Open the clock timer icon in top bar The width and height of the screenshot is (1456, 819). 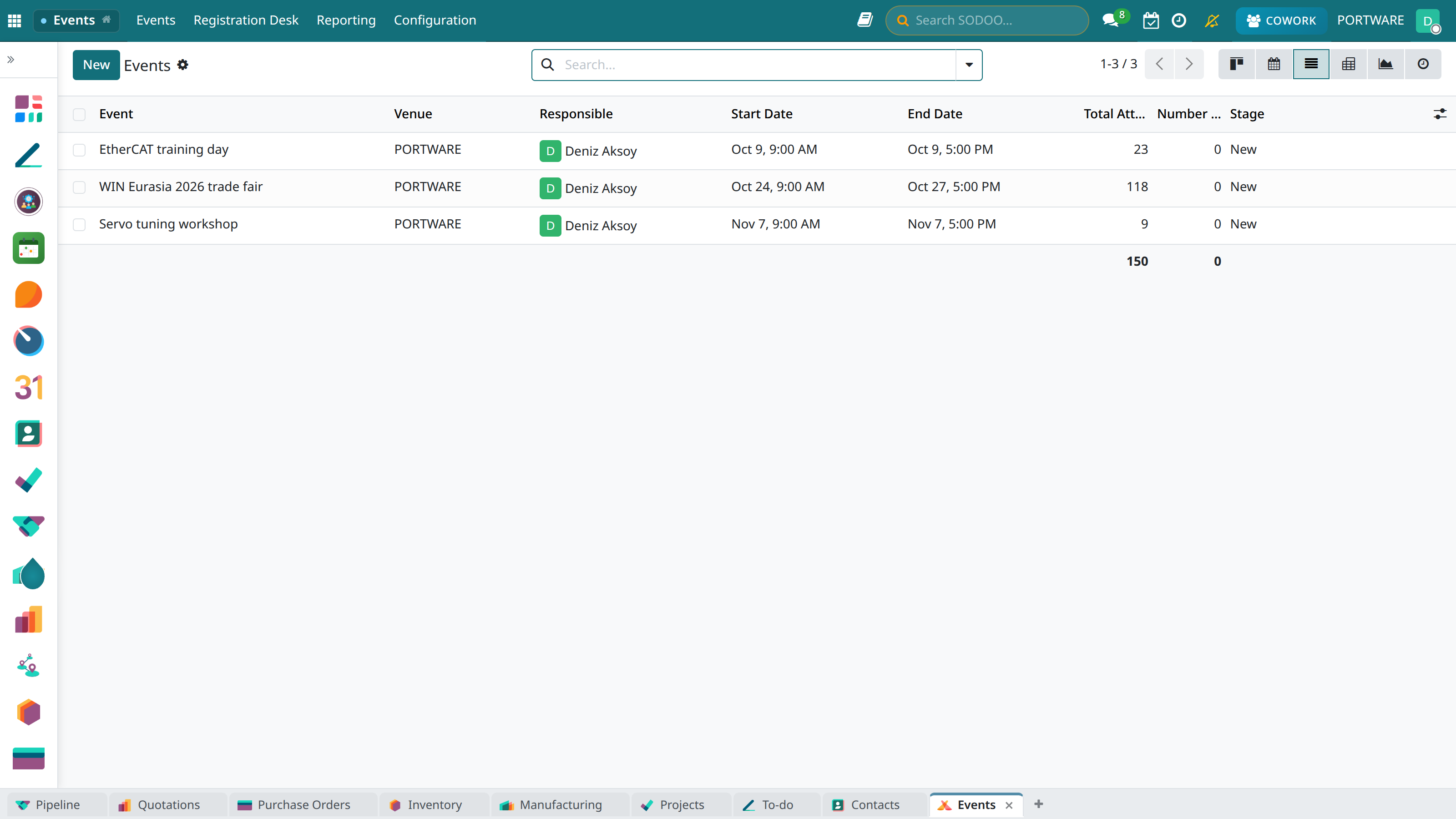1179,20
